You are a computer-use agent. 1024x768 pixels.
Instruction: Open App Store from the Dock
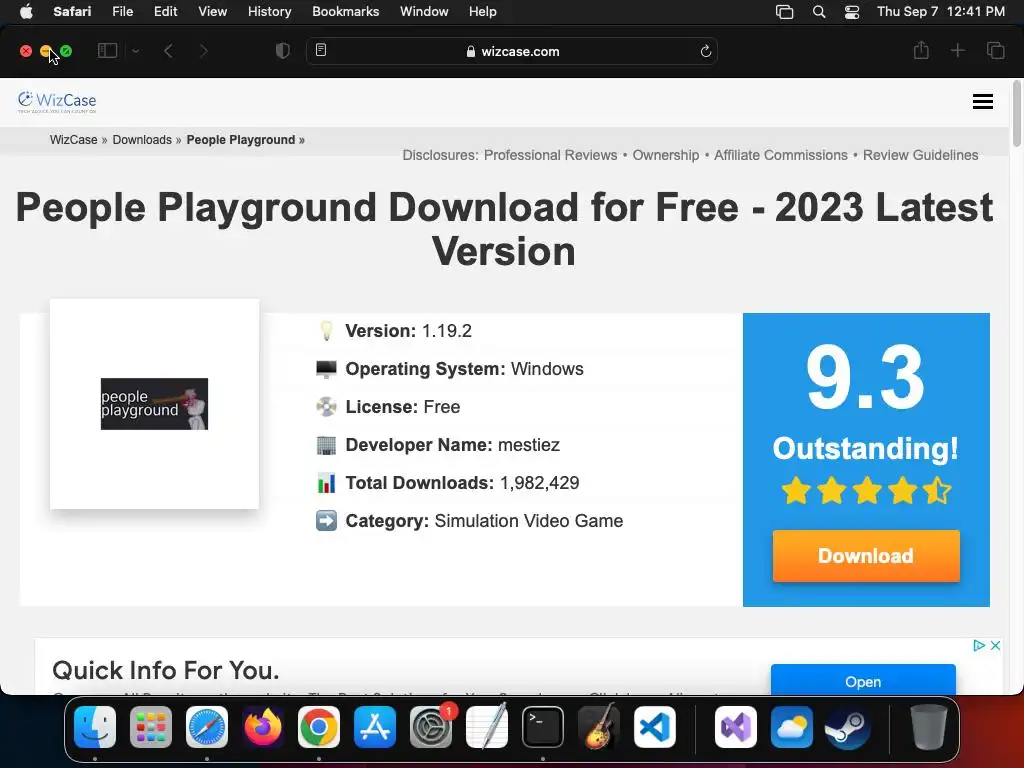pos(375,727)
